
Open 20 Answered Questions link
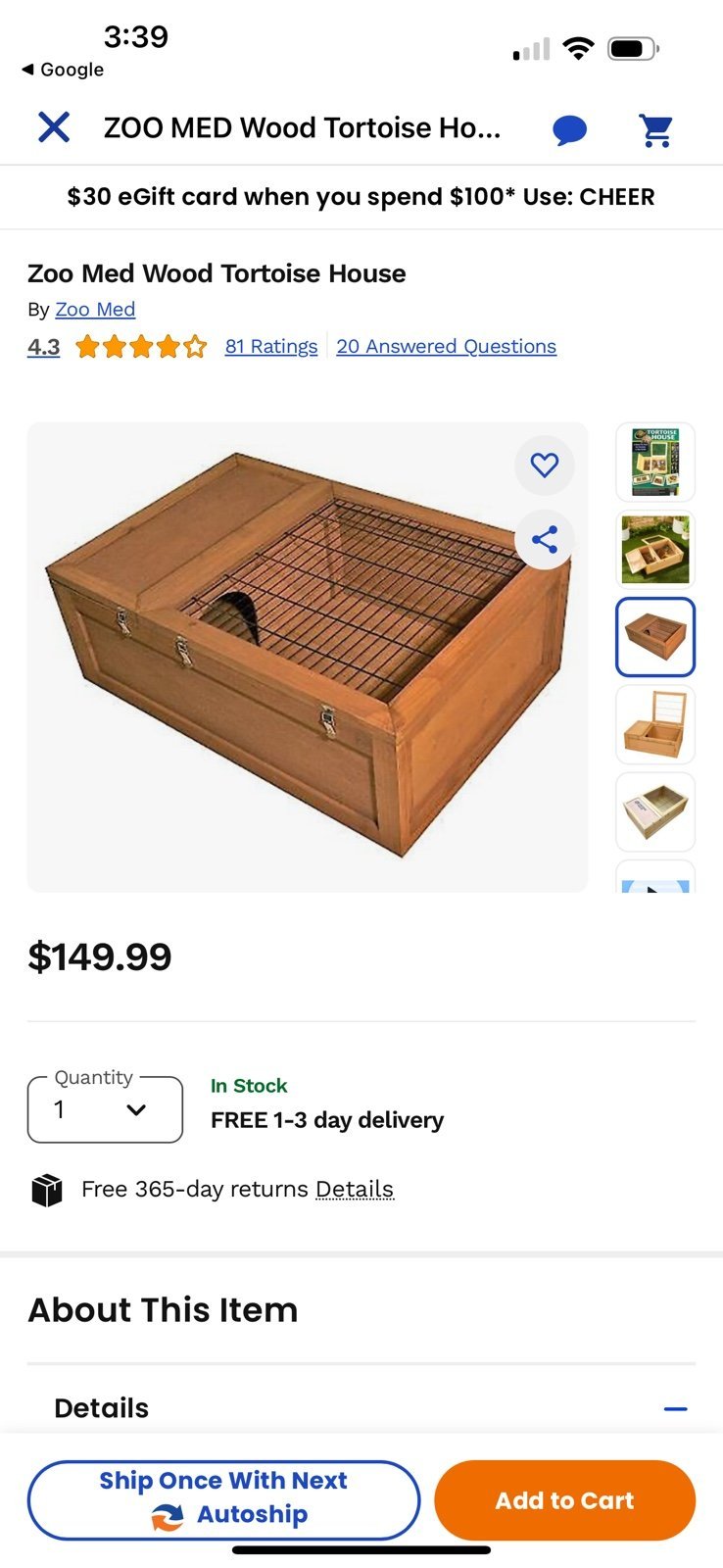[447, 346]
